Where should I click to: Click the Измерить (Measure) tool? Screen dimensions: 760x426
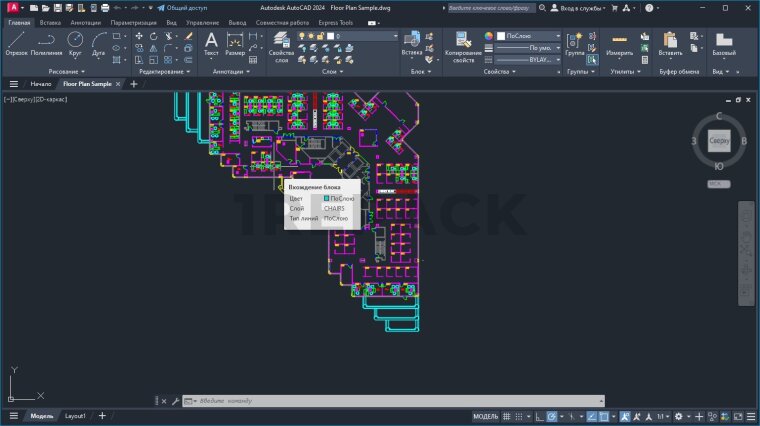620,46
